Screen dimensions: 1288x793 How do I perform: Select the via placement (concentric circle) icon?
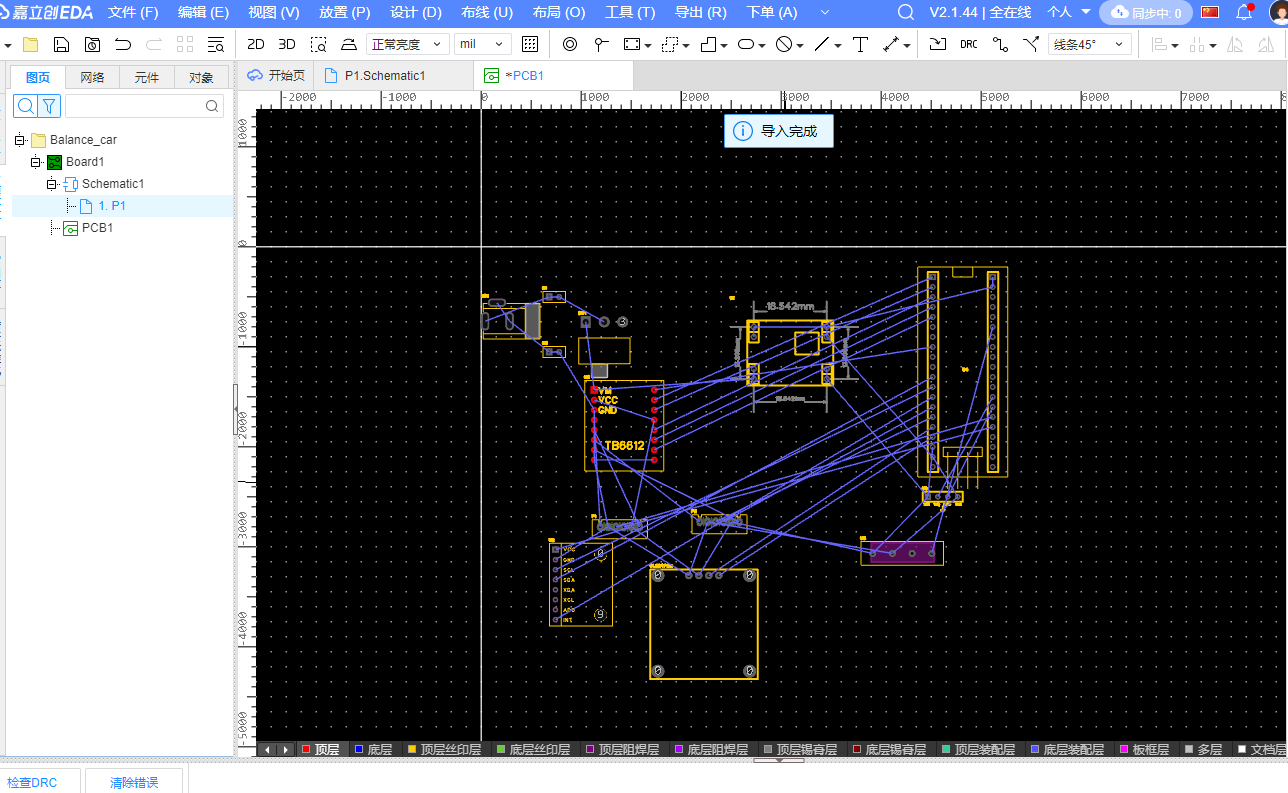570,44
